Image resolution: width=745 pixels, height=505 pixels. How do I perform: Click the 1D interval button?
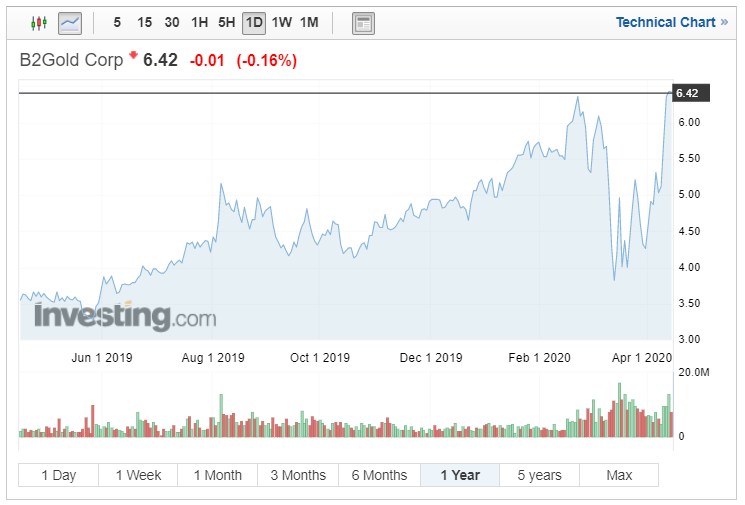[x=254, y=22]
